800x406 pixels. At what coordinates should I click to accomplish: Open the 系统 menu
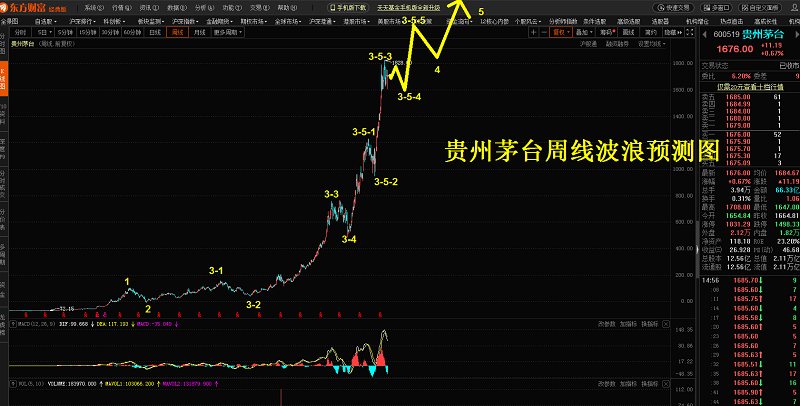pos(94,8)
